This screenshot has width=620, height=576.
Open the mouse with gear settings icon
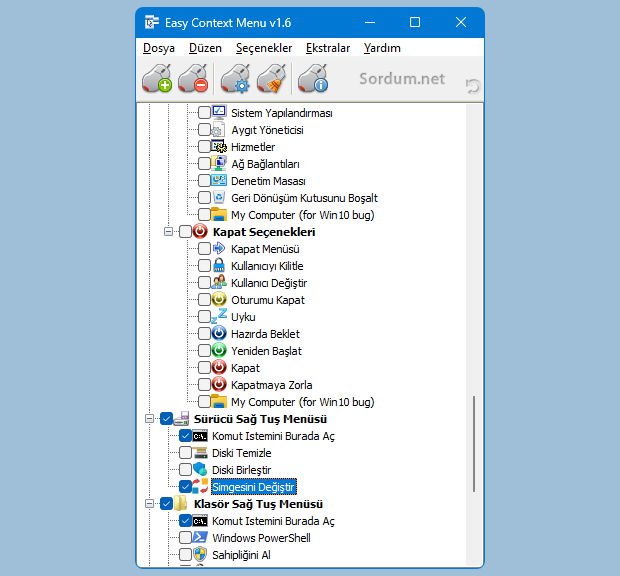(x=235, y=78)
